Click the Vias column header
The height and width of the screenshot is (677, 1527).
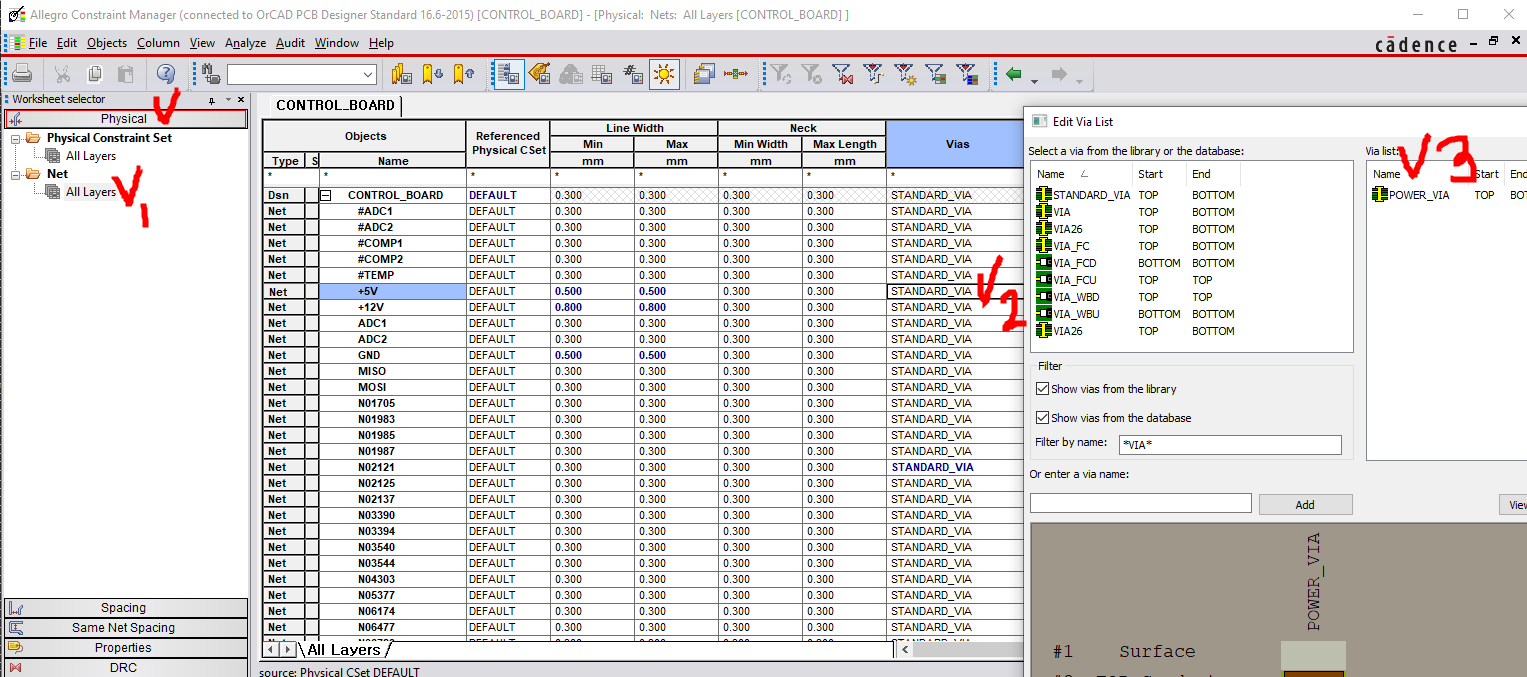[x=956, y=144]
